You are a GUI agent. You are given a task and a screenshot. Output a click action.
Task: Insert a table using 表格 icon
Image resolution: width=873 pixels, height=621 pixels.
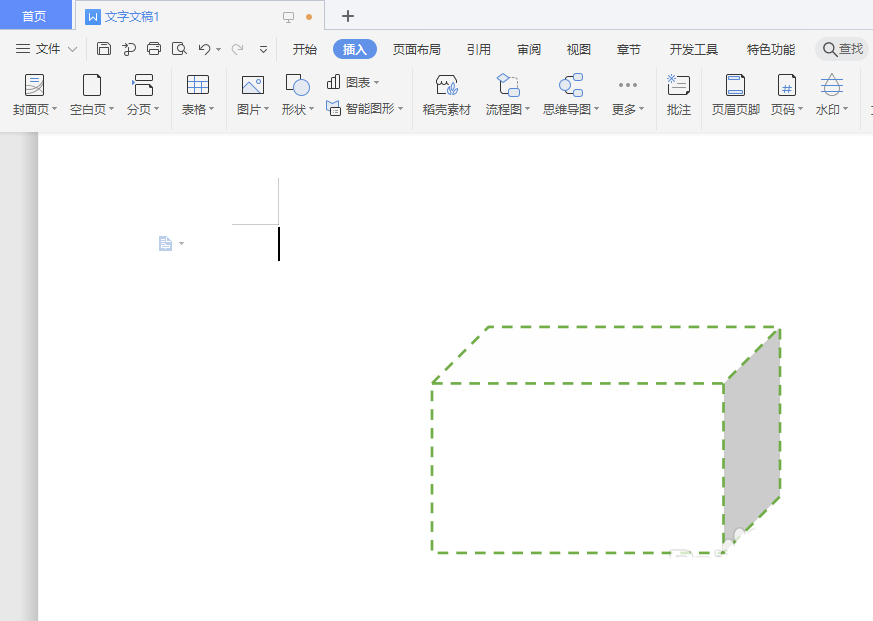[x=198, y=95]
